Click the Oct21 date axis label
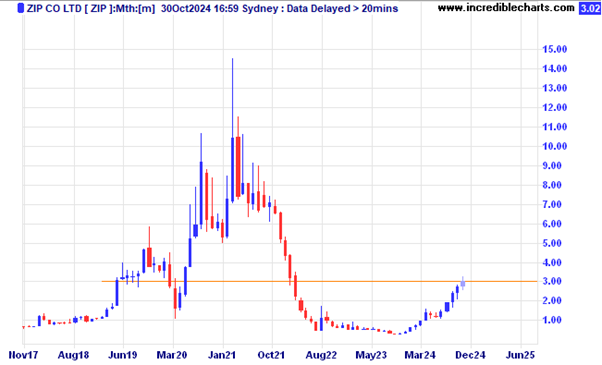The image size is (602, 365). 271,355
